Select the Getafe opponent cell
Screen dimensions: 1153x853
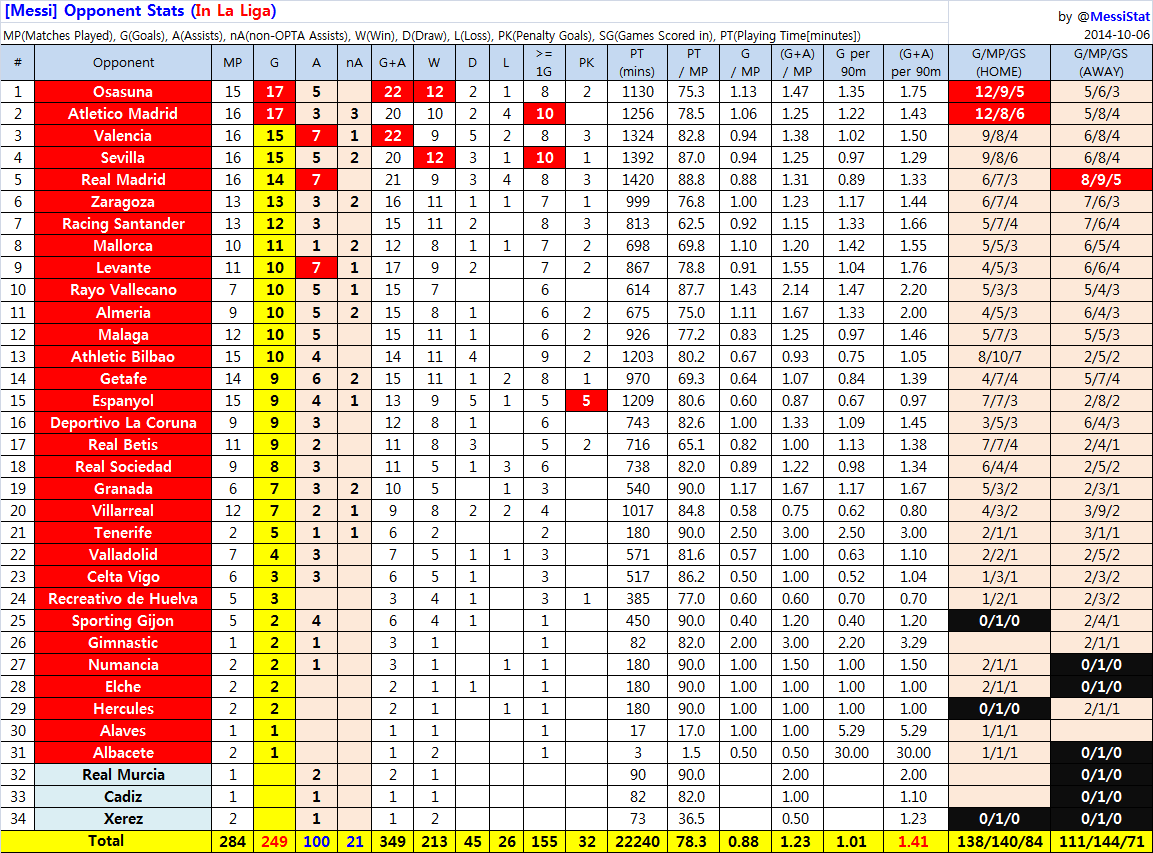coord(123,379)
